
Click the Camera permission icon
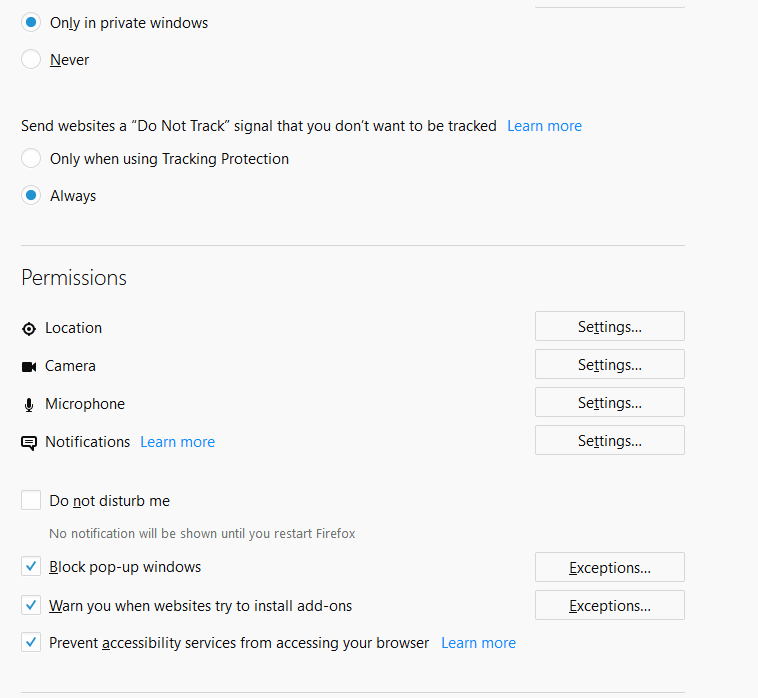click(x=29, y=367)
